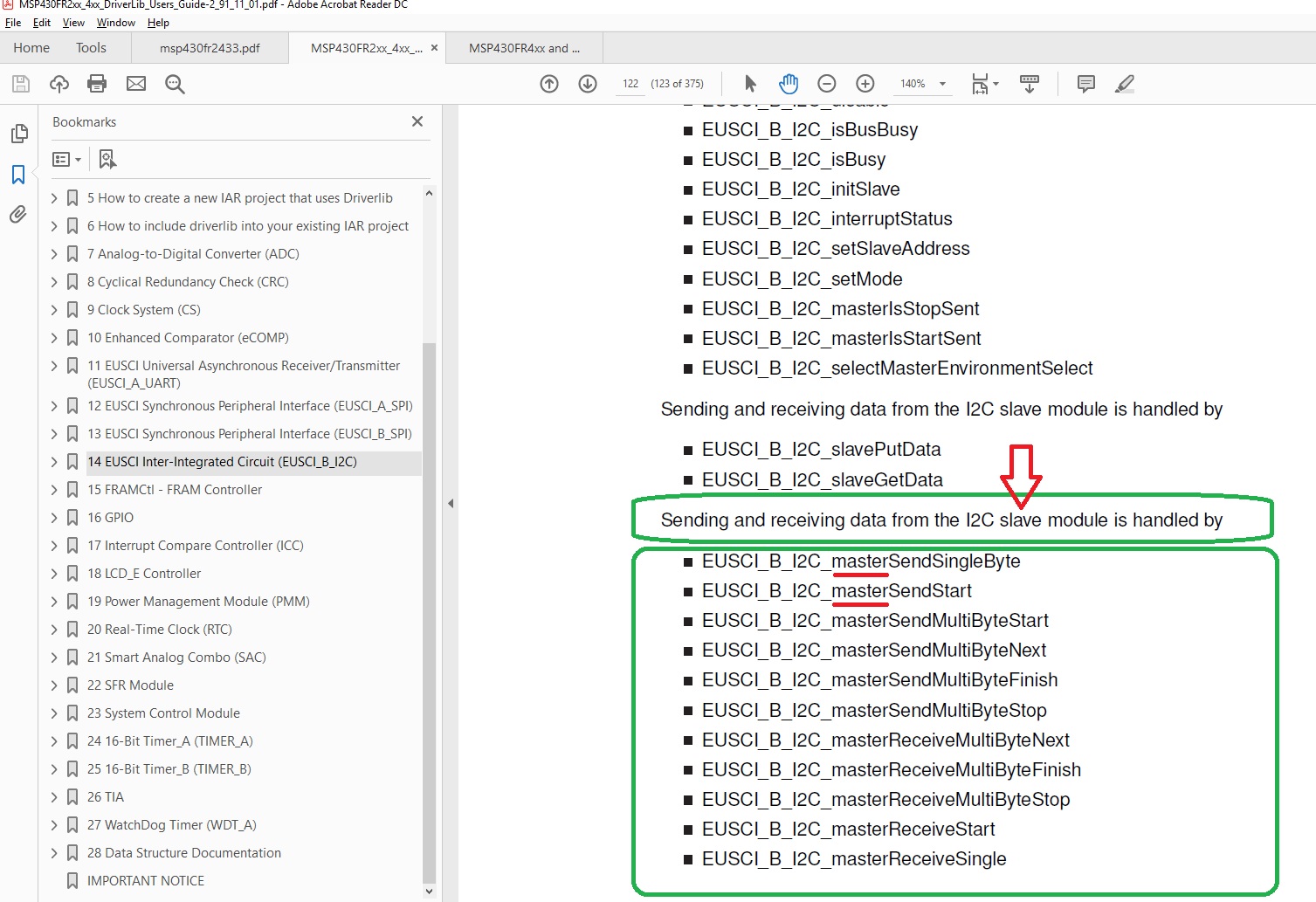
Task: Switch to the Tools tab
Action: coord(91,48)
